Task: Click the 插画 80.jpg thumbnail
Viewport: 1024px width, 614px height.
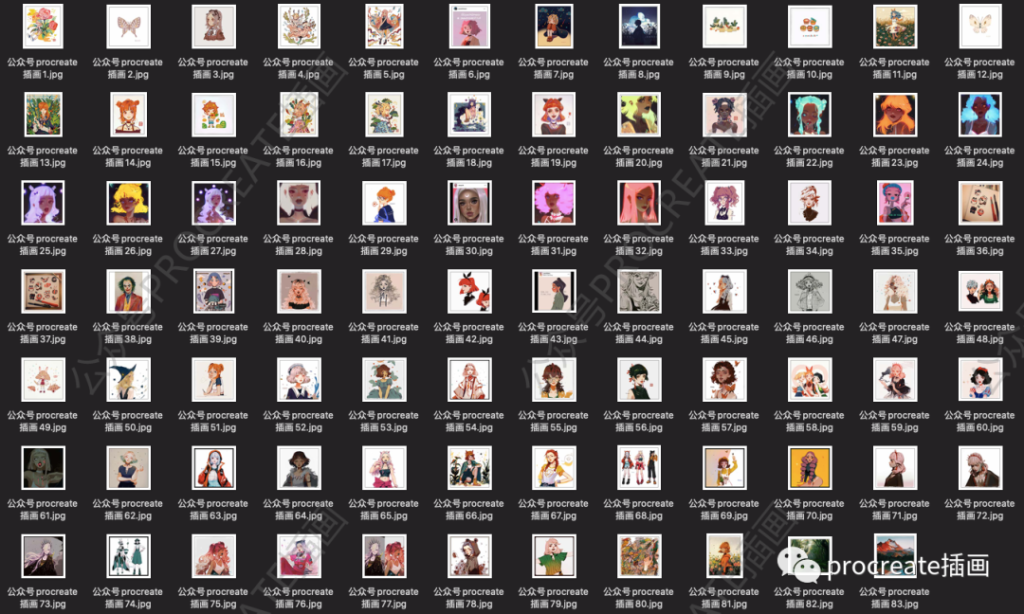Action: click(x=639, y=556)
